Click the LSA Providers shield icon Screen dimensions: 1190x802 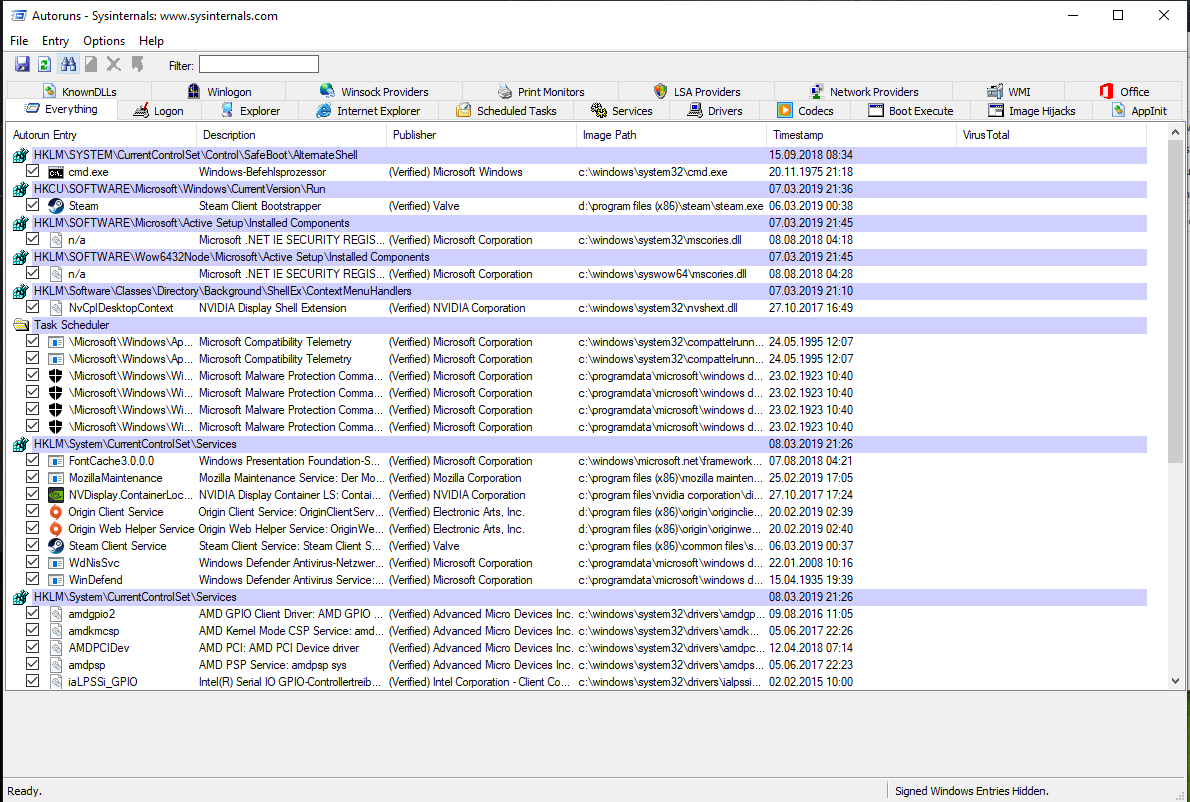[660, 91]
